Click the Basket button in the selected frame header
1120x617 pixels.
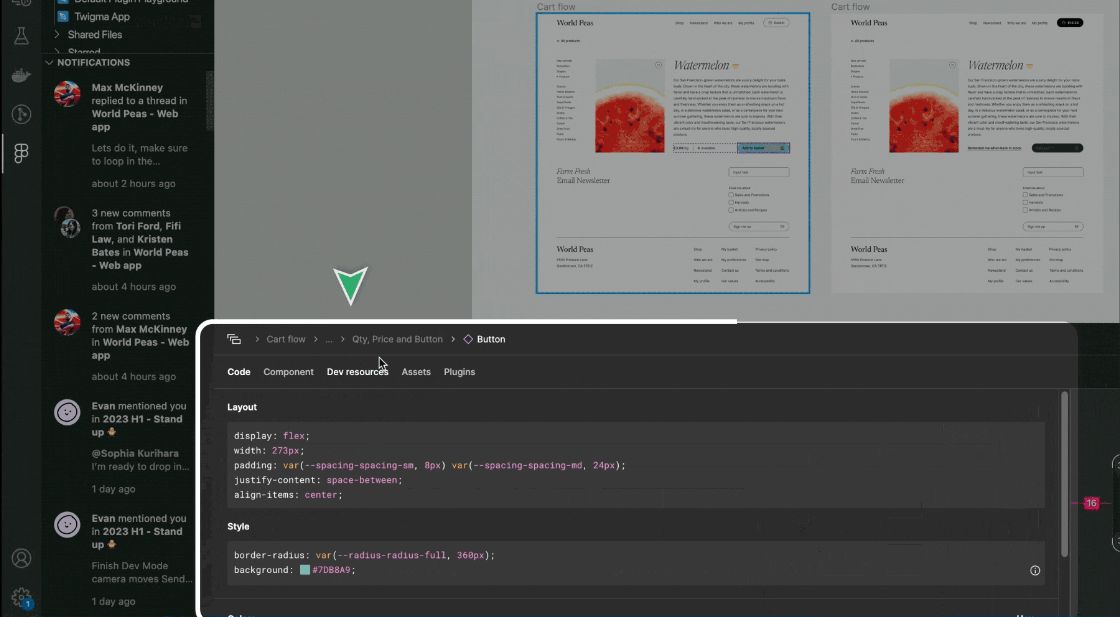click(x=776, y=23)
